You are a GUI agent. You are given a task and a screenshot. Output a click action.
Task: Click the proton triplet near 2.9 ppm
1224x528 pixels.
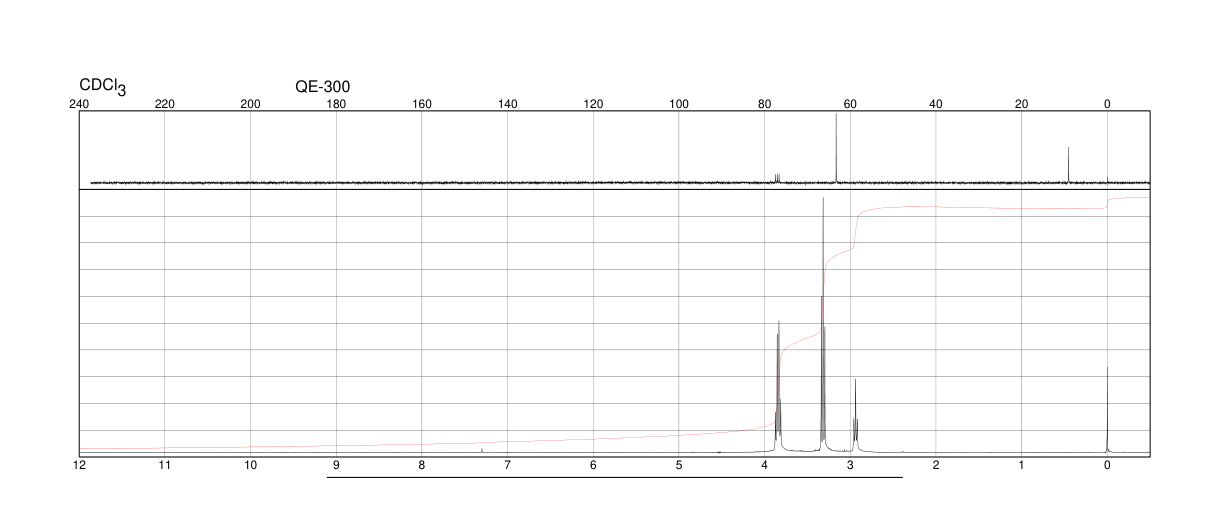855,416
